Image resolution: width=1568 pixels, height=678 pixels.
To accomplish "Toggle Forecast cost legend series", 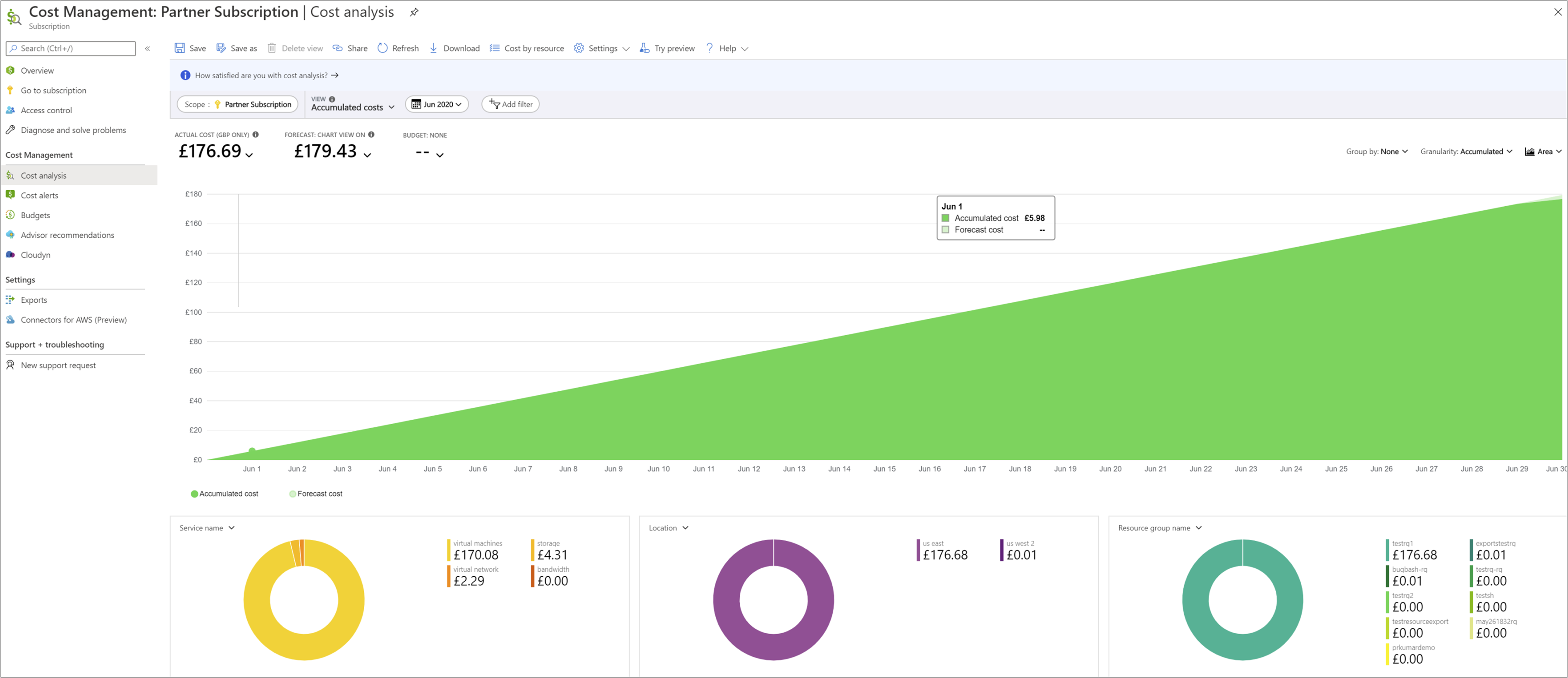I will [x=316, y=494].
